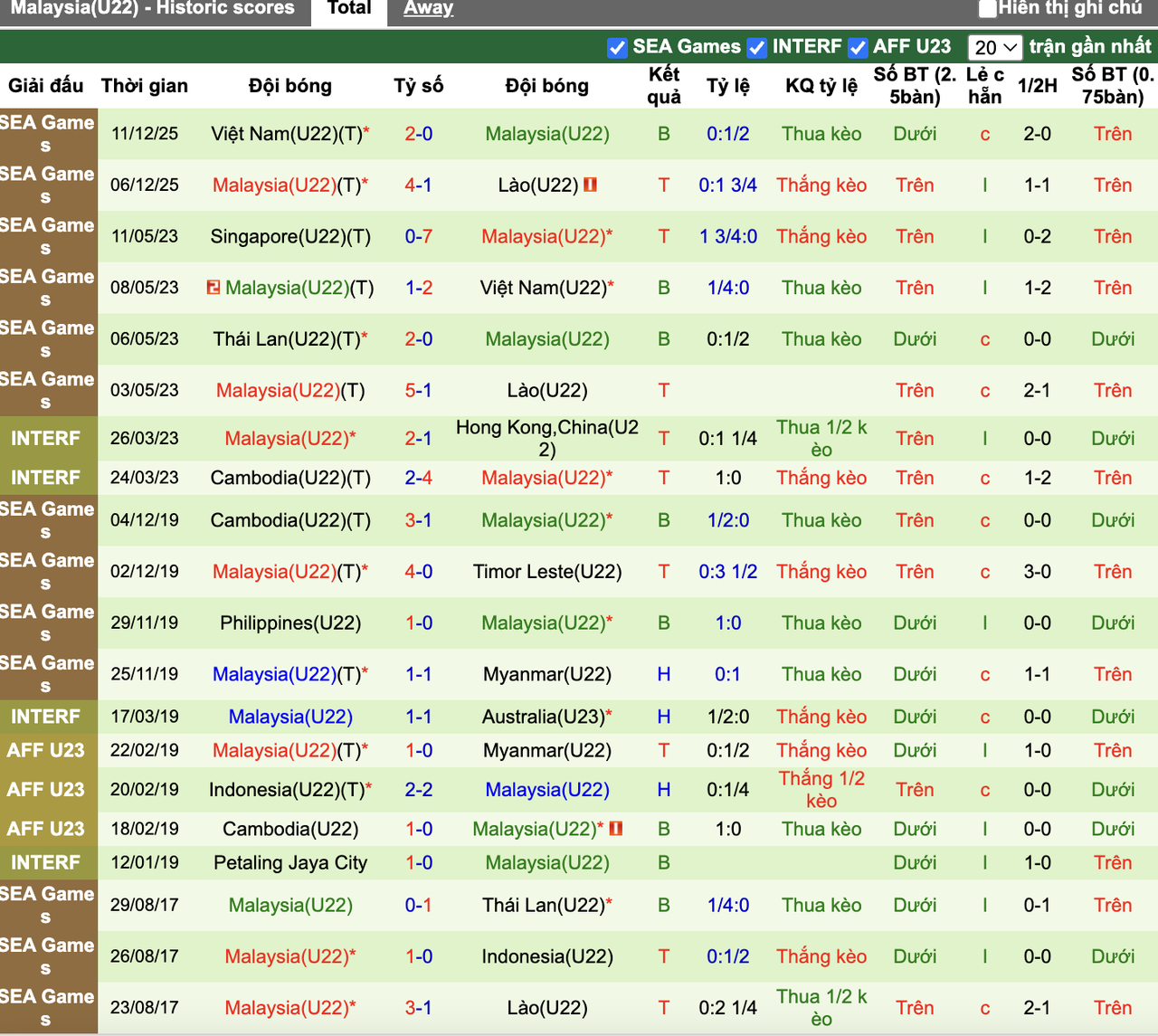Click 'Thua 1/2 kèo' result on 23/08/17
The width and height of the screenshot is (1158, 1036).
click(821, 1007)
